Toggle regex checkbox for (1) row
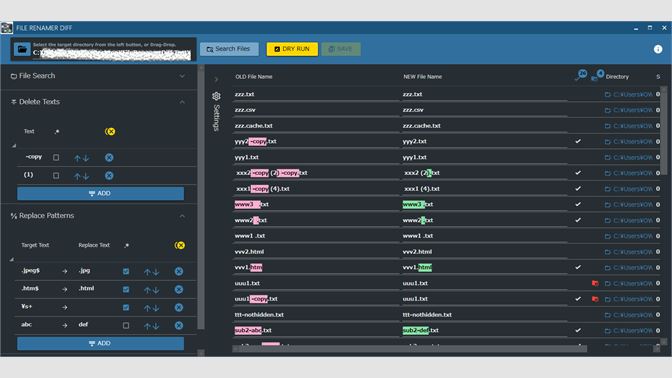Image resolution: width=672 pixels, height=378 pixels. point(56,176)
